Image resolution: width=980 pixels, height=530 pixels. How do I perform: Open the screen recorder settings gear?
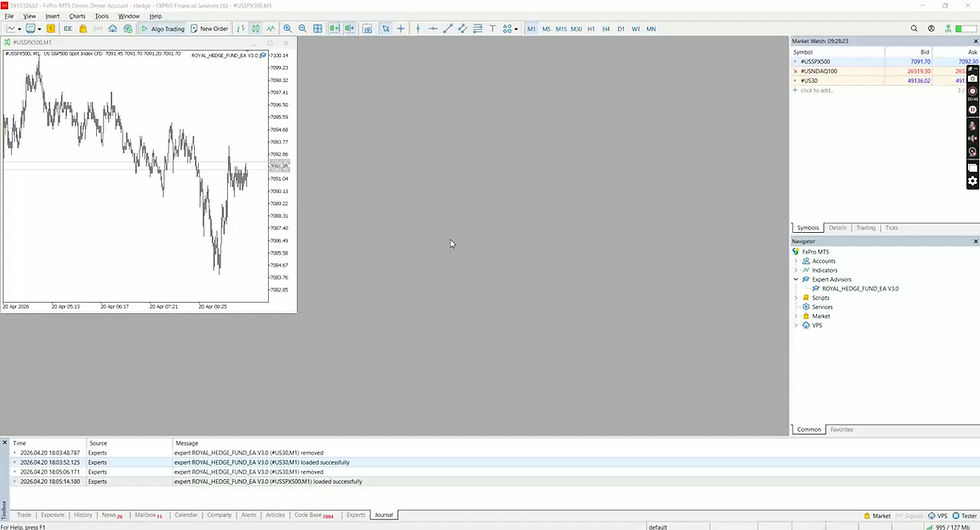(x=972, y=181)
